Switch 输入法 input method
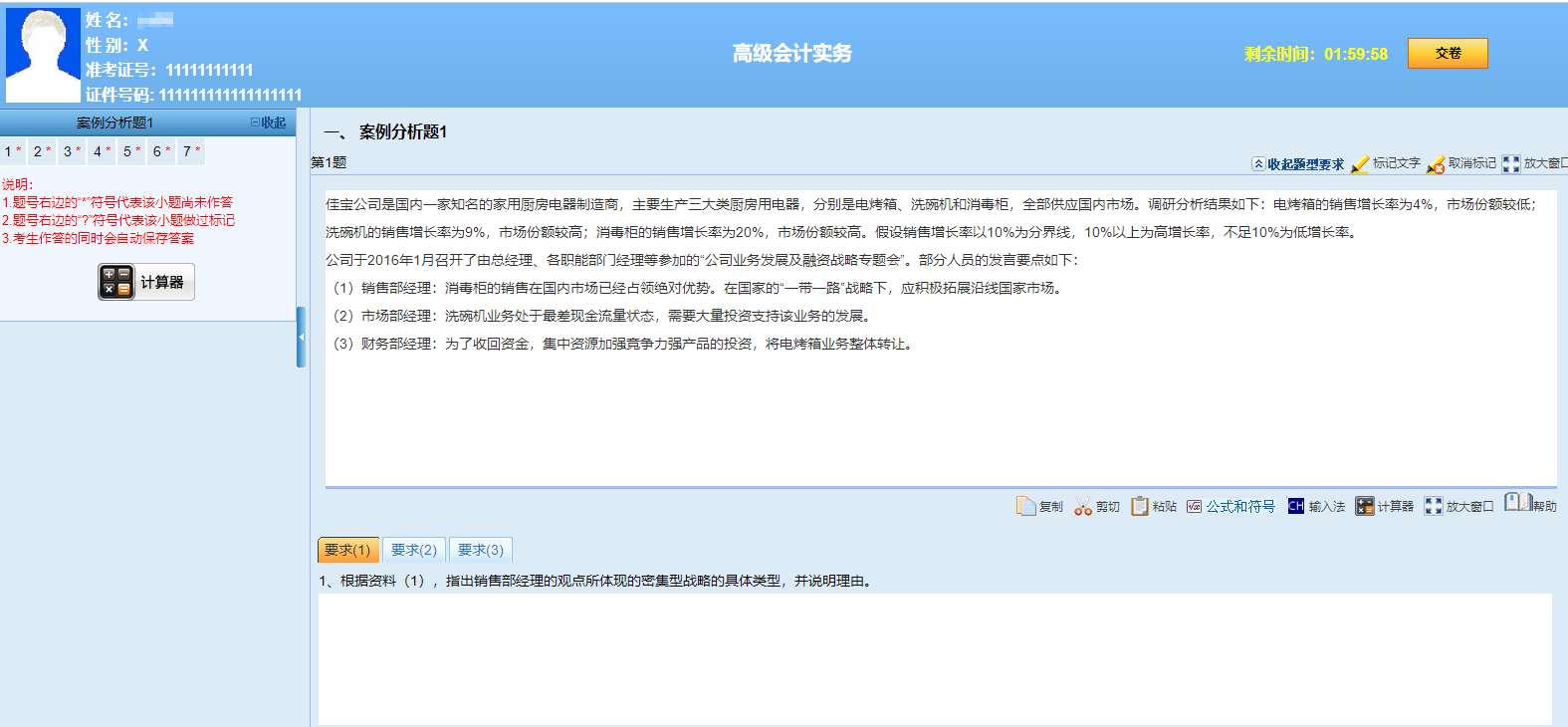Screen dimensions: 1568x727 (1316, 506)
